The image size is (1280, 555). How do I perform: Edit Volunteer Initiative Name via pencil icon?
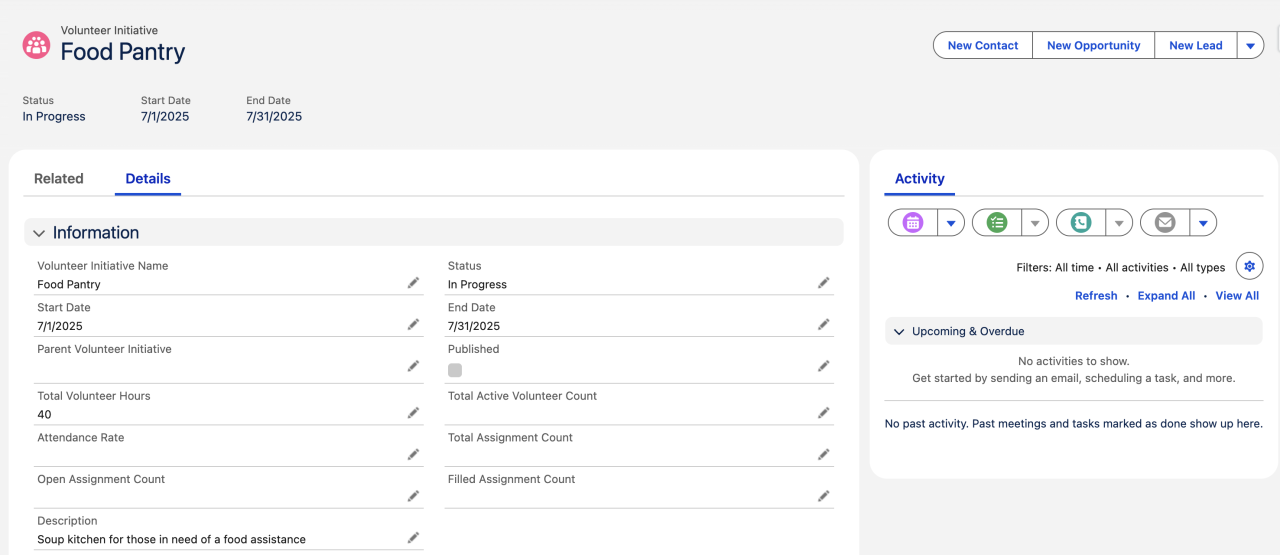pos(413,283)
